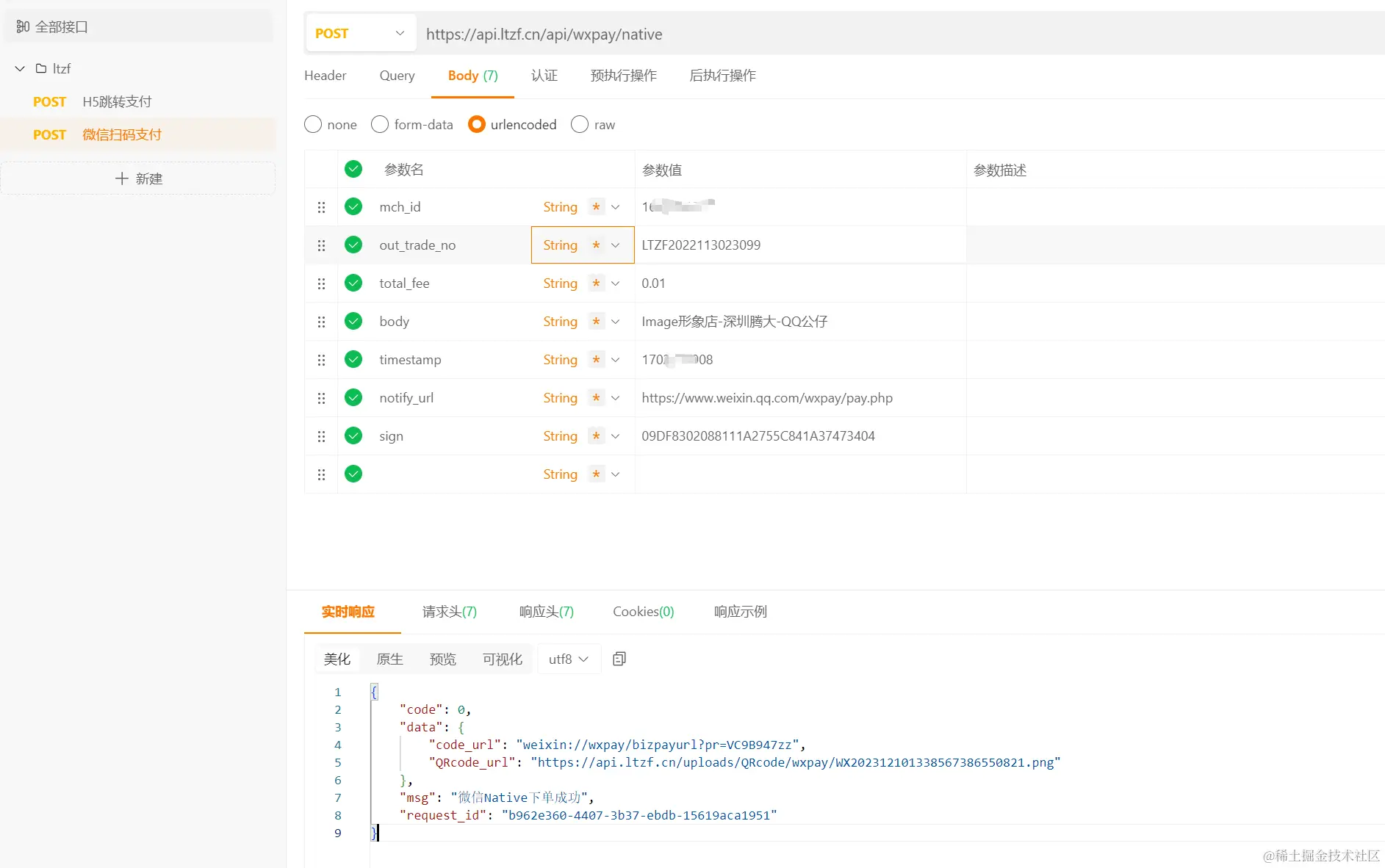Click the all-interfaces icon beside 全部接口
Screen dimensions: 1385x868
pyautogui.click(x=23, y=27)
